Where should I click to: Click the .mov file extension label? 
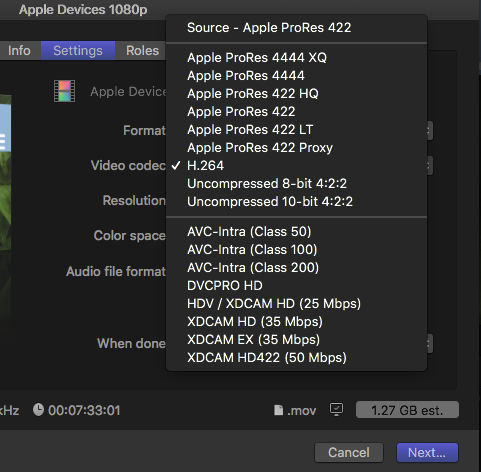[302, 411]
